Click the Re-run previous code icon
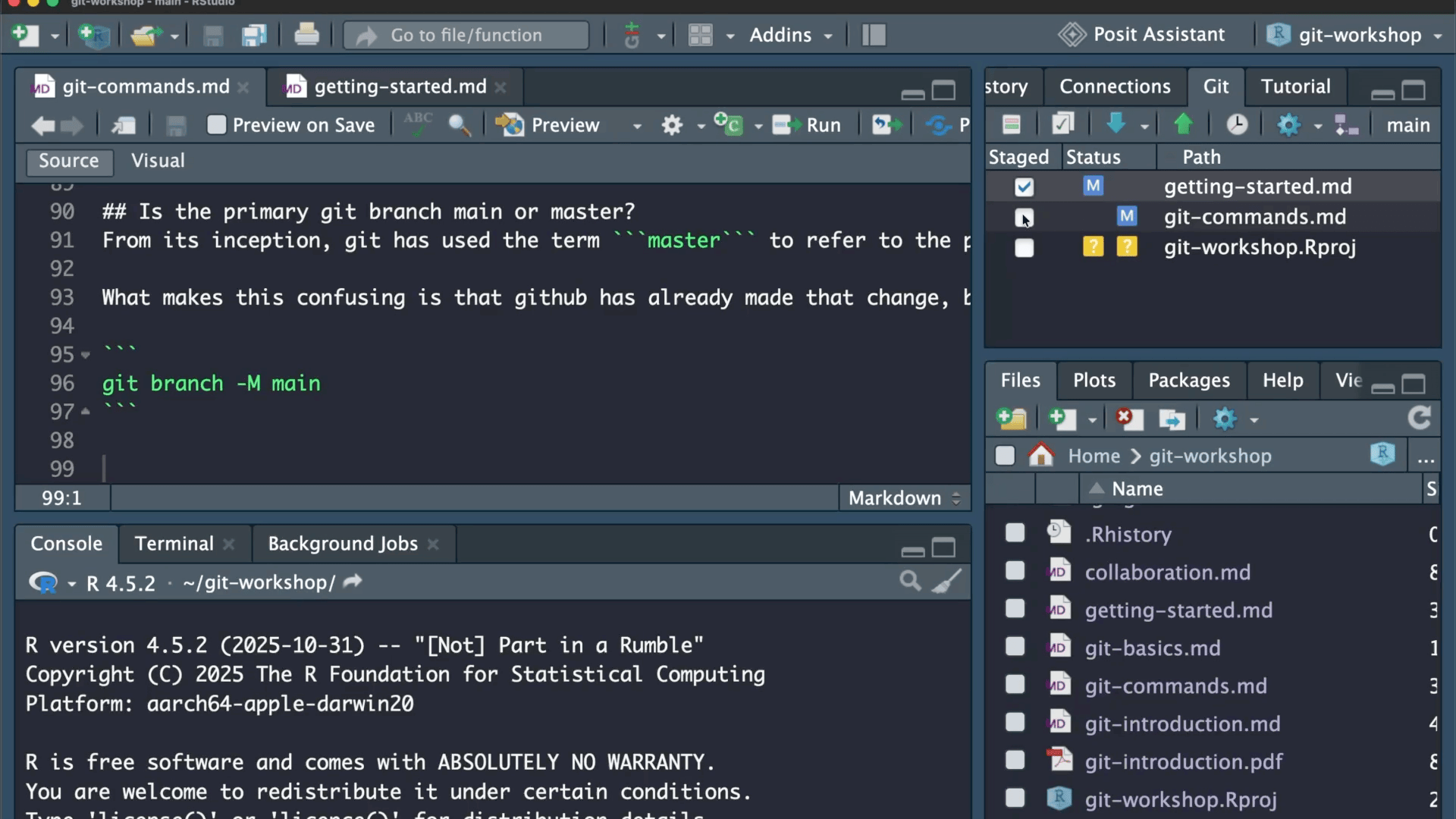 [886, 125]
